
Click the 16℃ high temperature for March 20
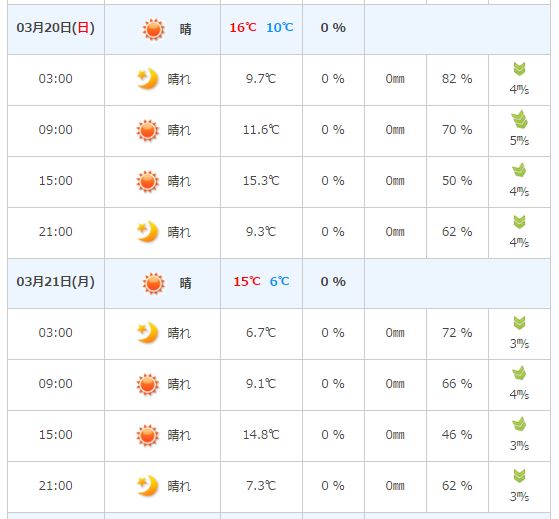click(x=243, y=27)
